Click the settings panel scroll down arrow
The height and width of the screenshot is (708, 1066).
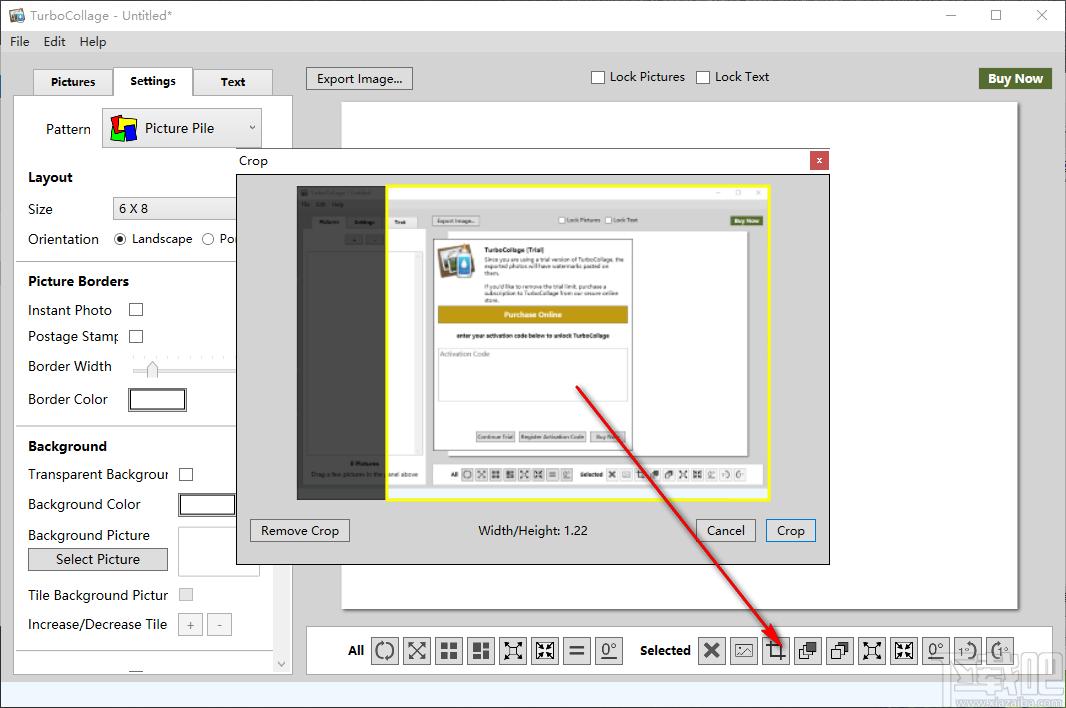282,664
